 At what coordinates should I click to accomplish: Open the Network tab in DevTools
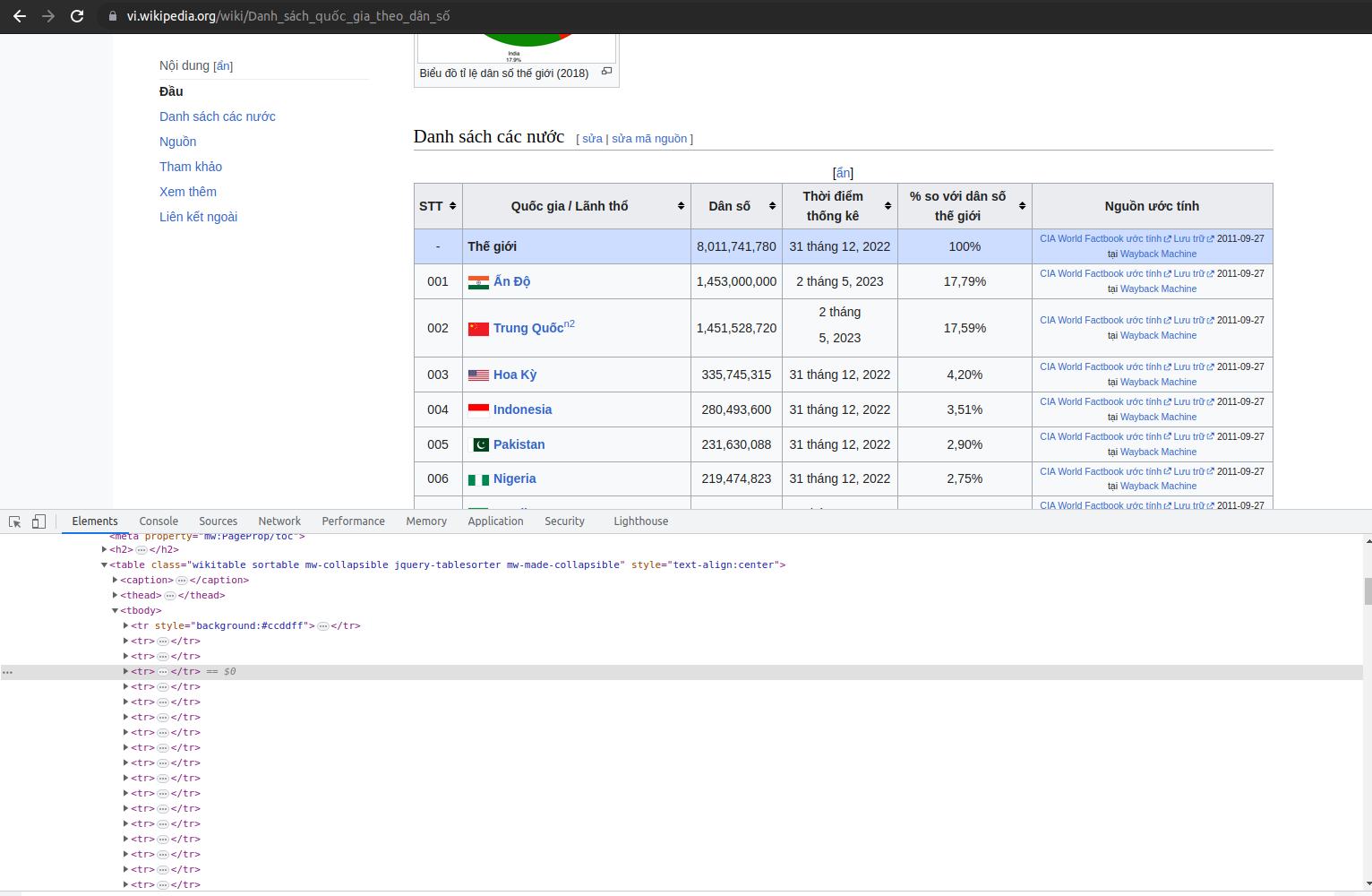pyautogui.click(x=279, y=521)
